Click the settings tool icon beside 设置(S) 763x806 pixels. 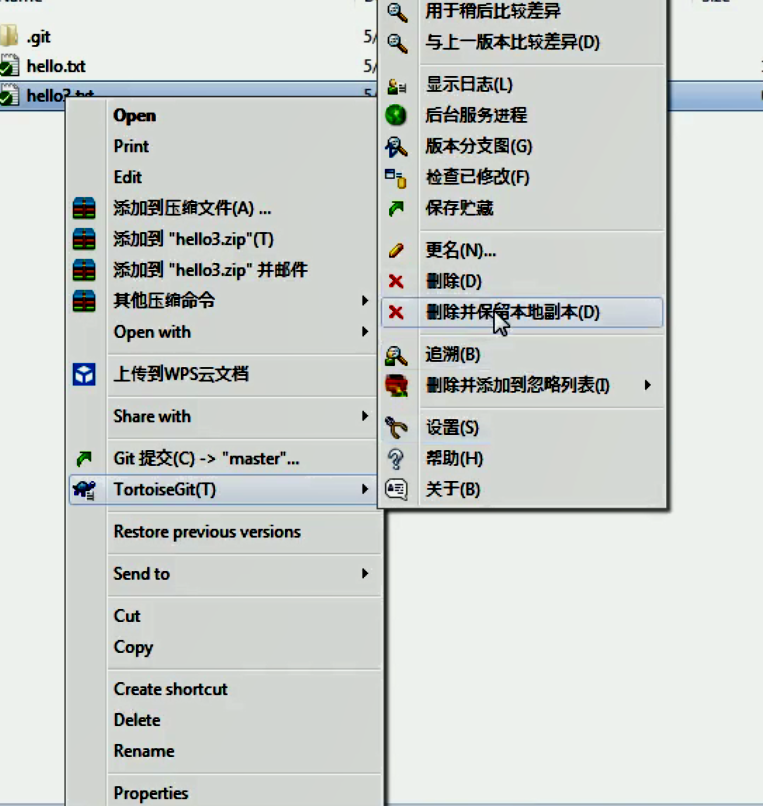point(396,428)
